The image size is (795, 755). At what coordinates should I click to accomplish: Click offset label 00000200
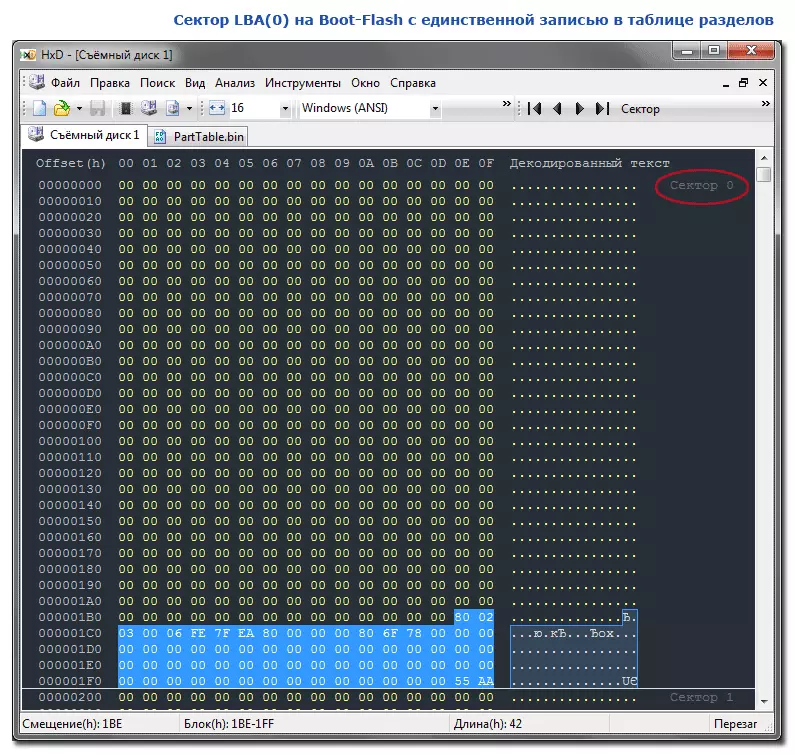70,697
